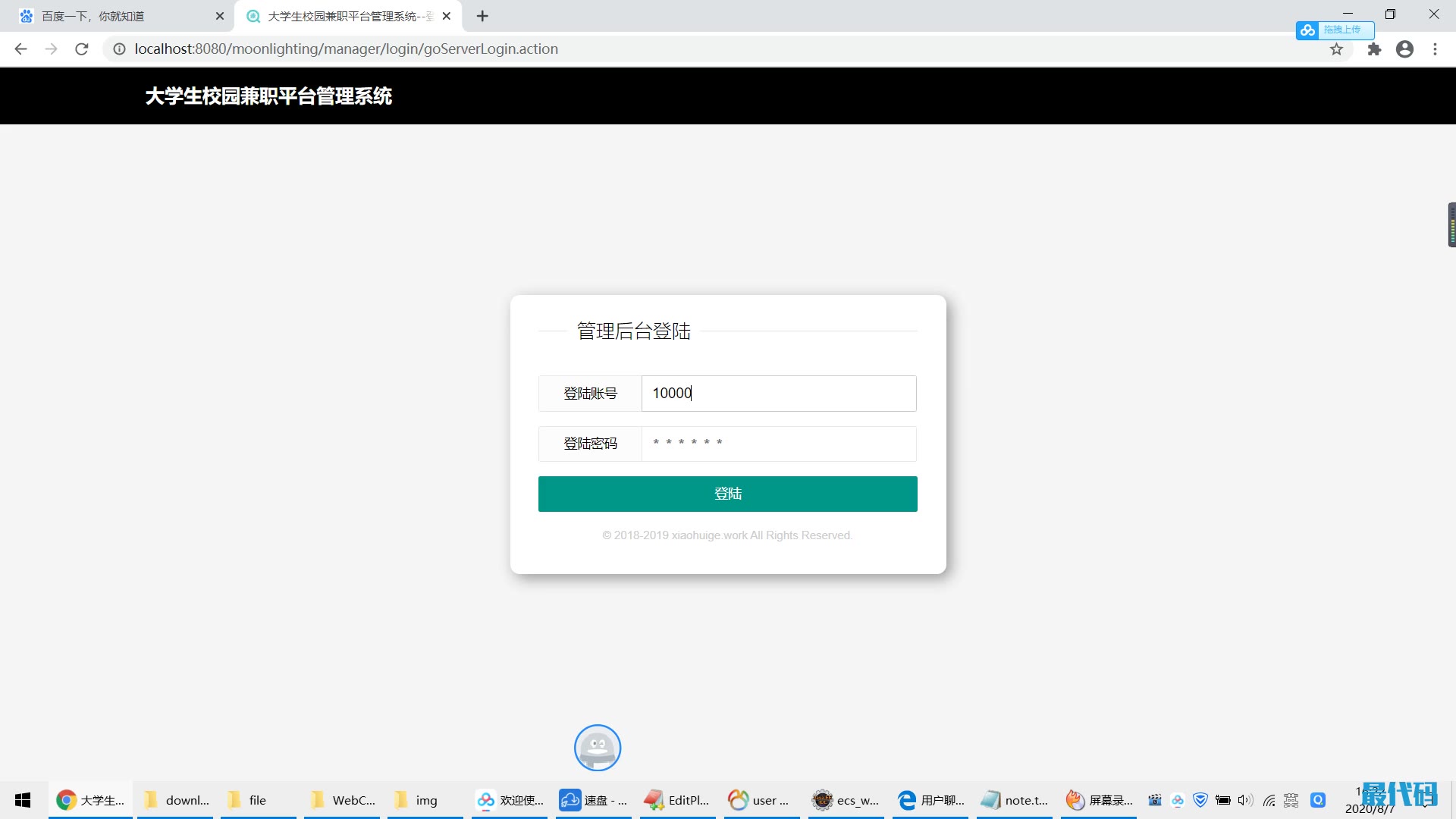The image size is (1456, 819).
Task: Open the Windows Start menu
Action: pyautogui.click(x=23, y=800)
